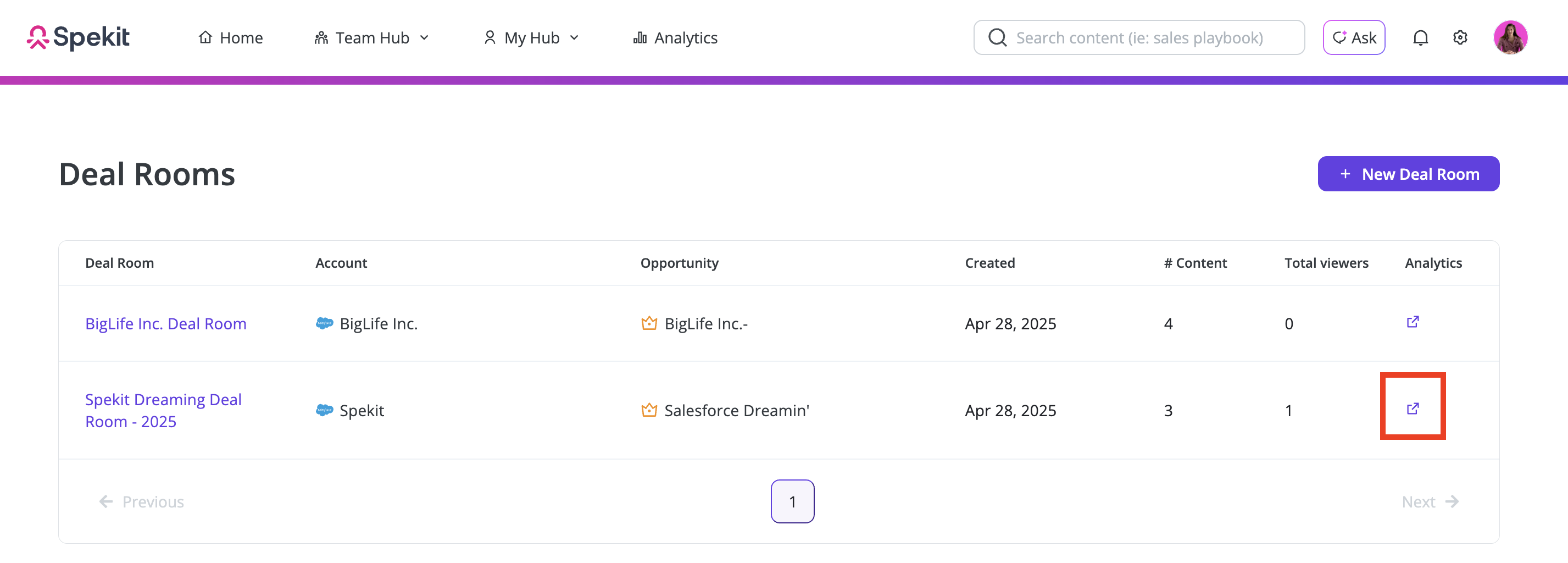Click the crown icon beside BigLife Inc.-
The image size is (1568, 563).
[x=649, y=323]
